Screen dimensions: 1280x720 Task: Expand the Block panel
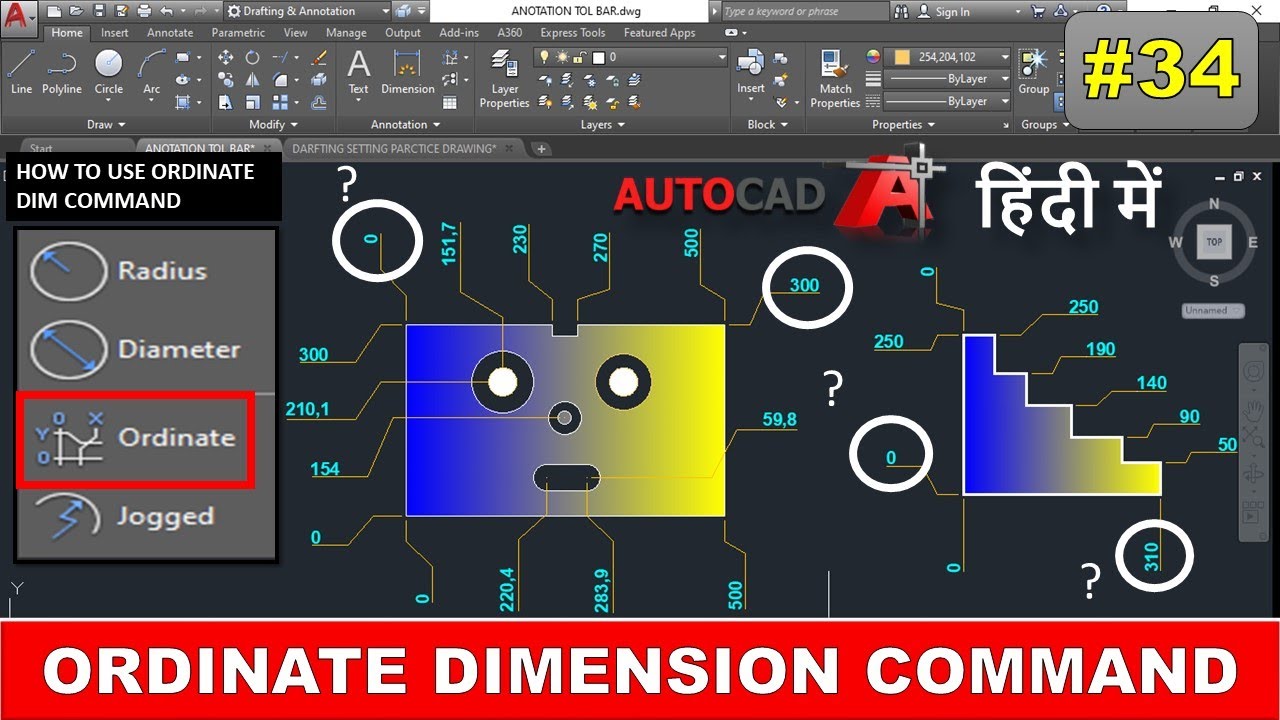[767, 125]
